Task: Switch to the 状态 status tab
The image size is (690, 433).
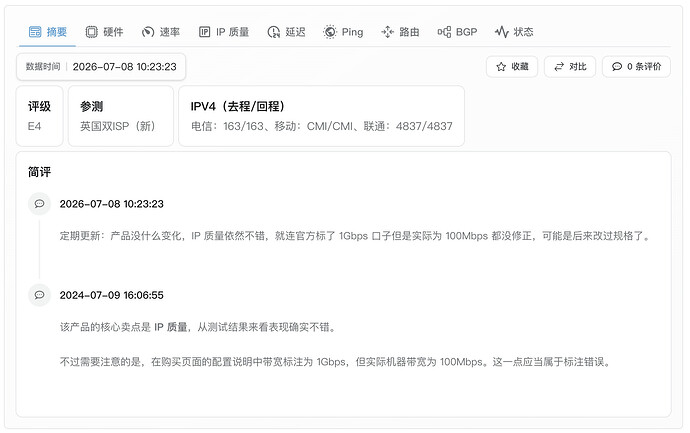Action: point(514,32)
